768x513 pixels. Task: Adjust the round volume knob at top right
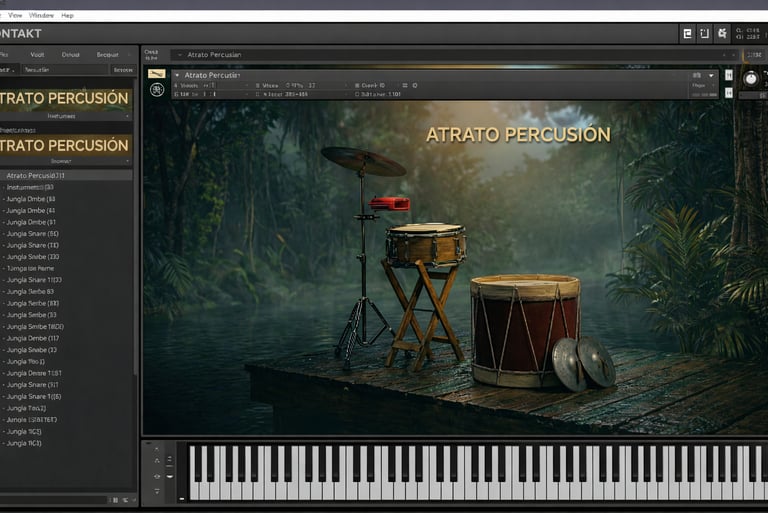[750, 78]
